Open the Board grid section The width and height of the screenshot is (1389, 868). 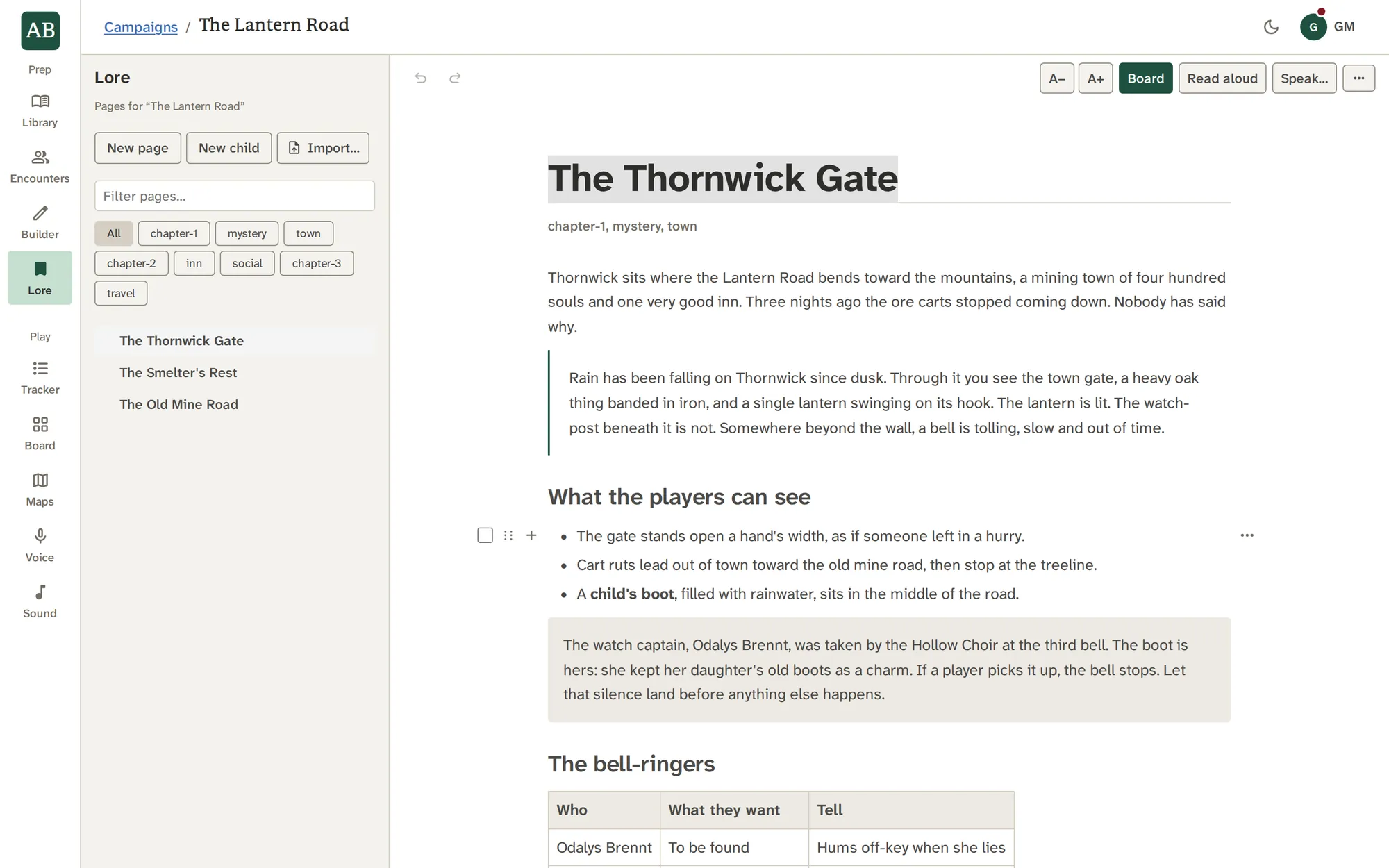[40, 434]
